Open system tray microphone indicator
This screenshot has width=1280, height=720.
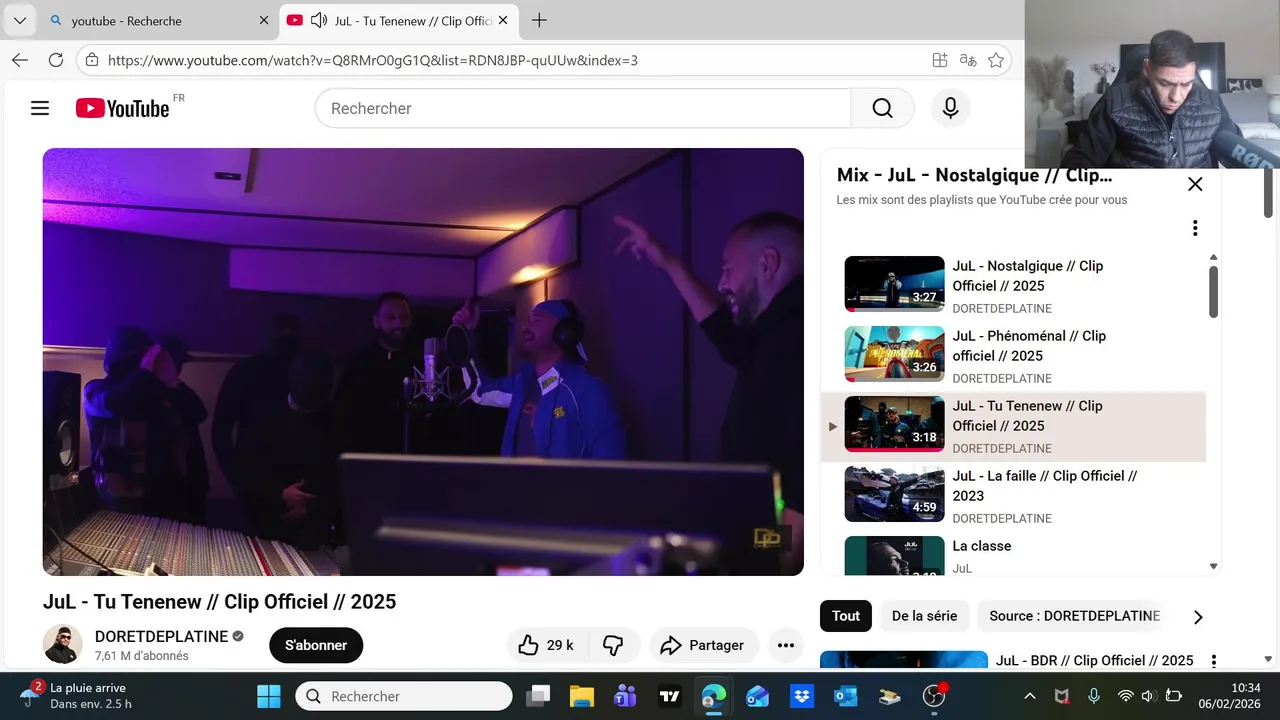(1094, 696)
